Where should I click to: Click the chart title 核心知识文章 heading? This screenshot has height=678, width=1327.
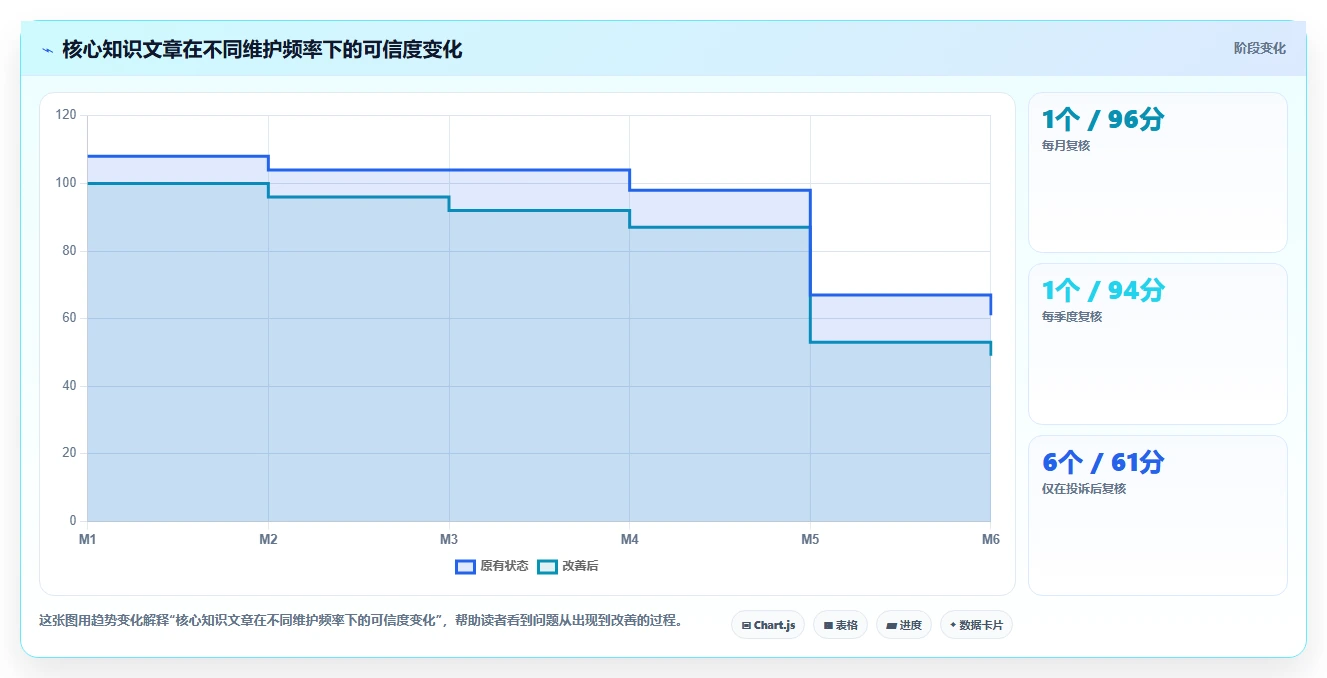[262, 50]
